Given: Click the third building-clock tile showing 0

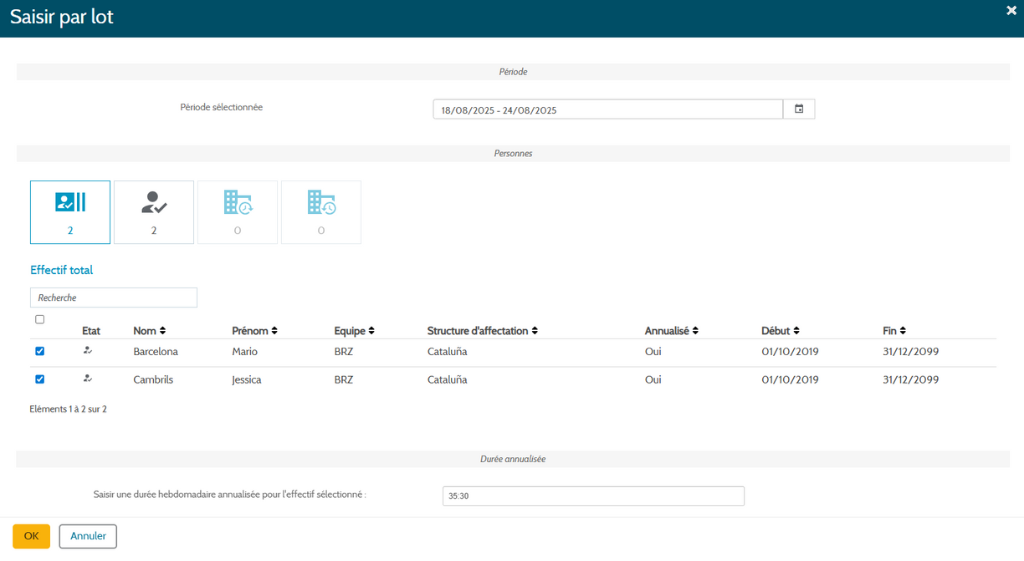Looking at the screenshot, I should (237, 212).
